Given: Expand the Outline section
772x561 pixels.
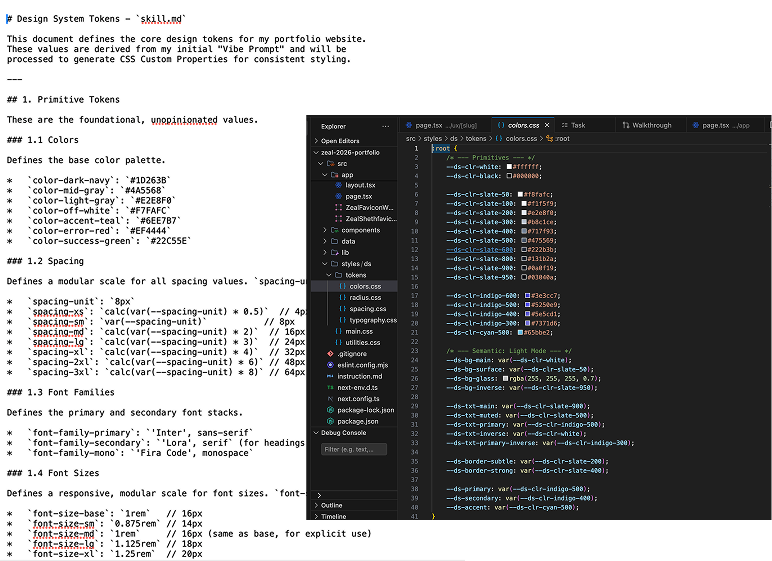Looking at the screenshot, I should coord(331,505).
